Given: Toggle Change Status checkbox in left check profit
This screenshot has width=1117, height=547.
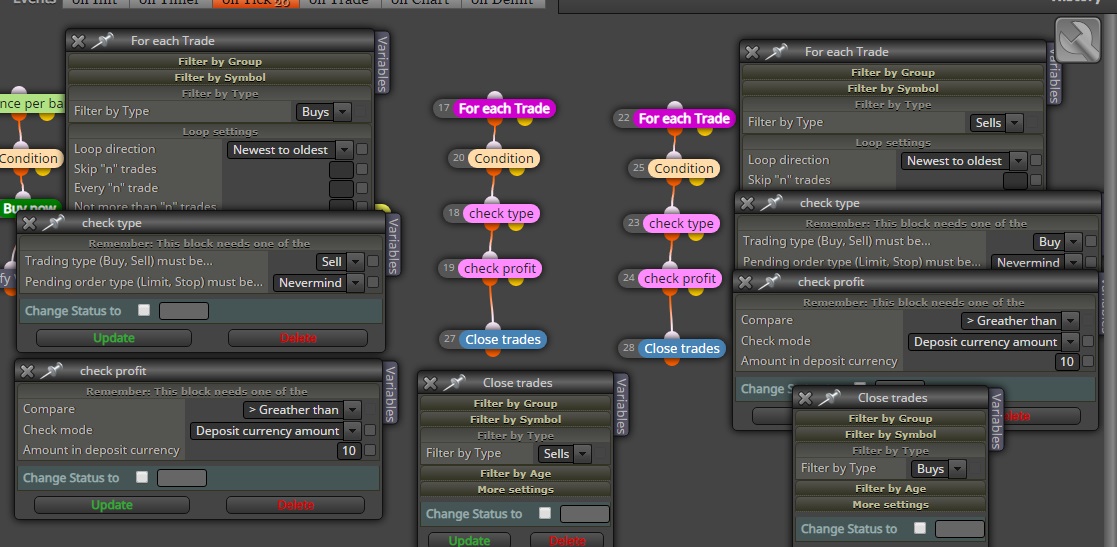Looking at the screenshot, I should click(x=142, y=476).
